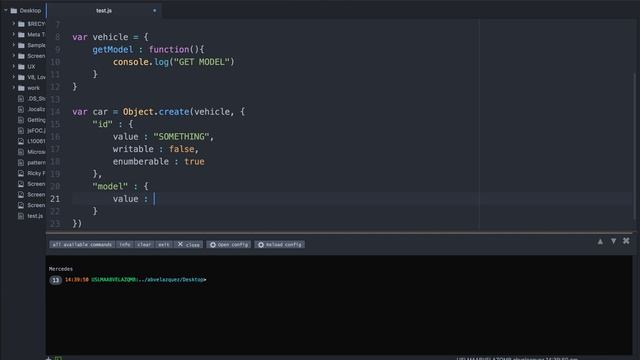Click the $RECY folder icon
Screen dimensions: 640x360
point(22,24)
